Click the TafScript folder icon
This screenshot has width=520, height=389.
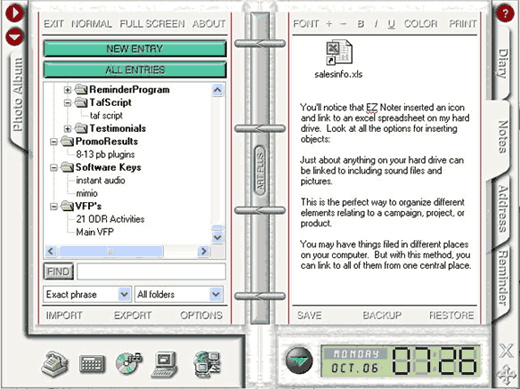coord(81,102)
